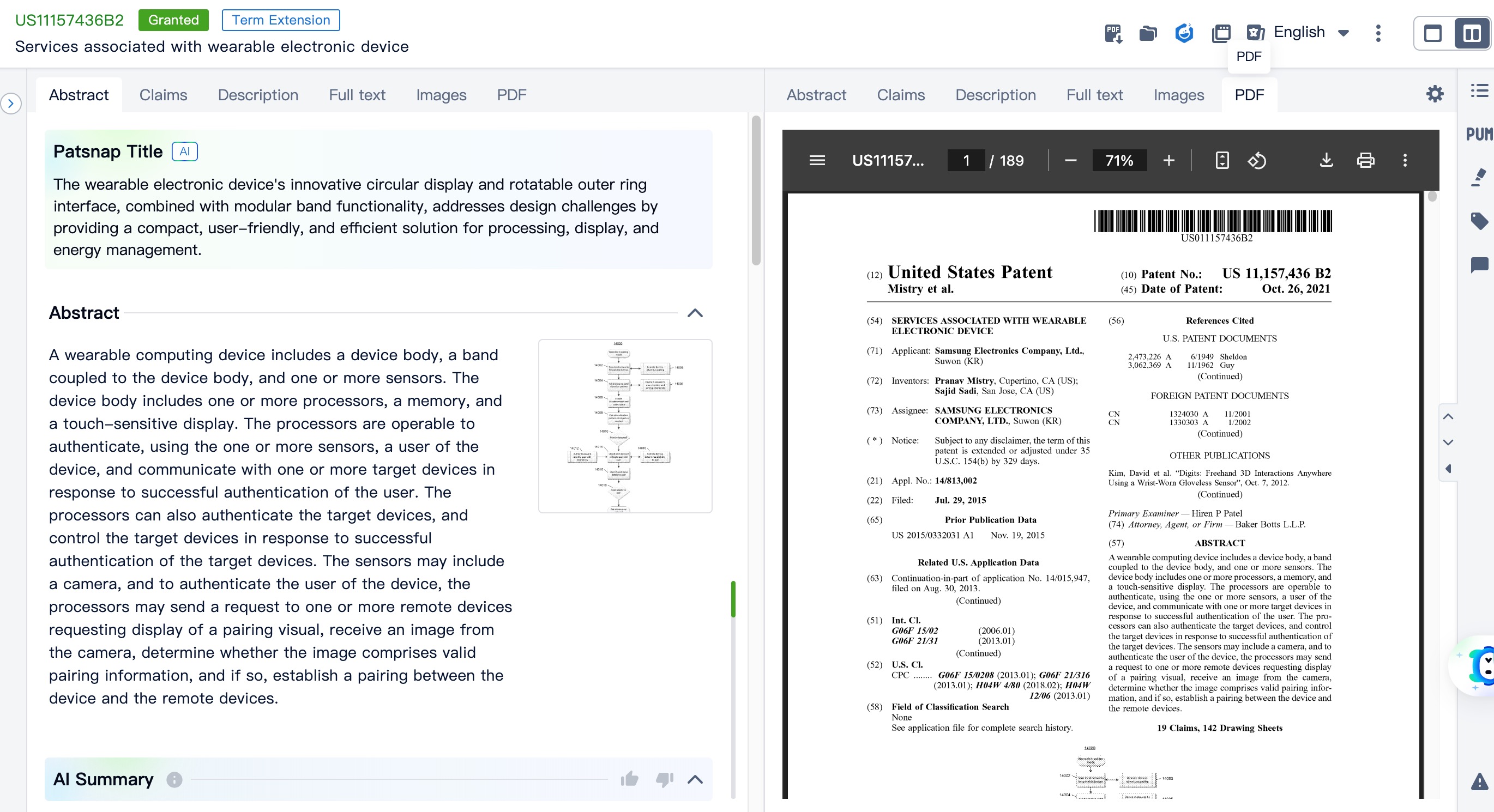Rotate the PDF page counterclockwise
Image resolution: width=1494 pixels, height=812 pixels.
tap(1257, 160)
